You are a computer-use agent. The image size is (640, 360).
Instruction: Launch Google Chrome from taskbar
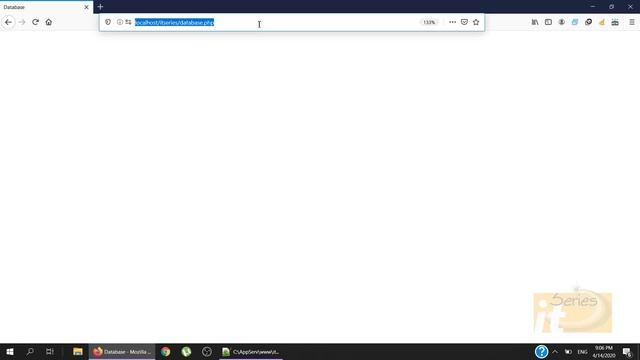pos(165,351)
